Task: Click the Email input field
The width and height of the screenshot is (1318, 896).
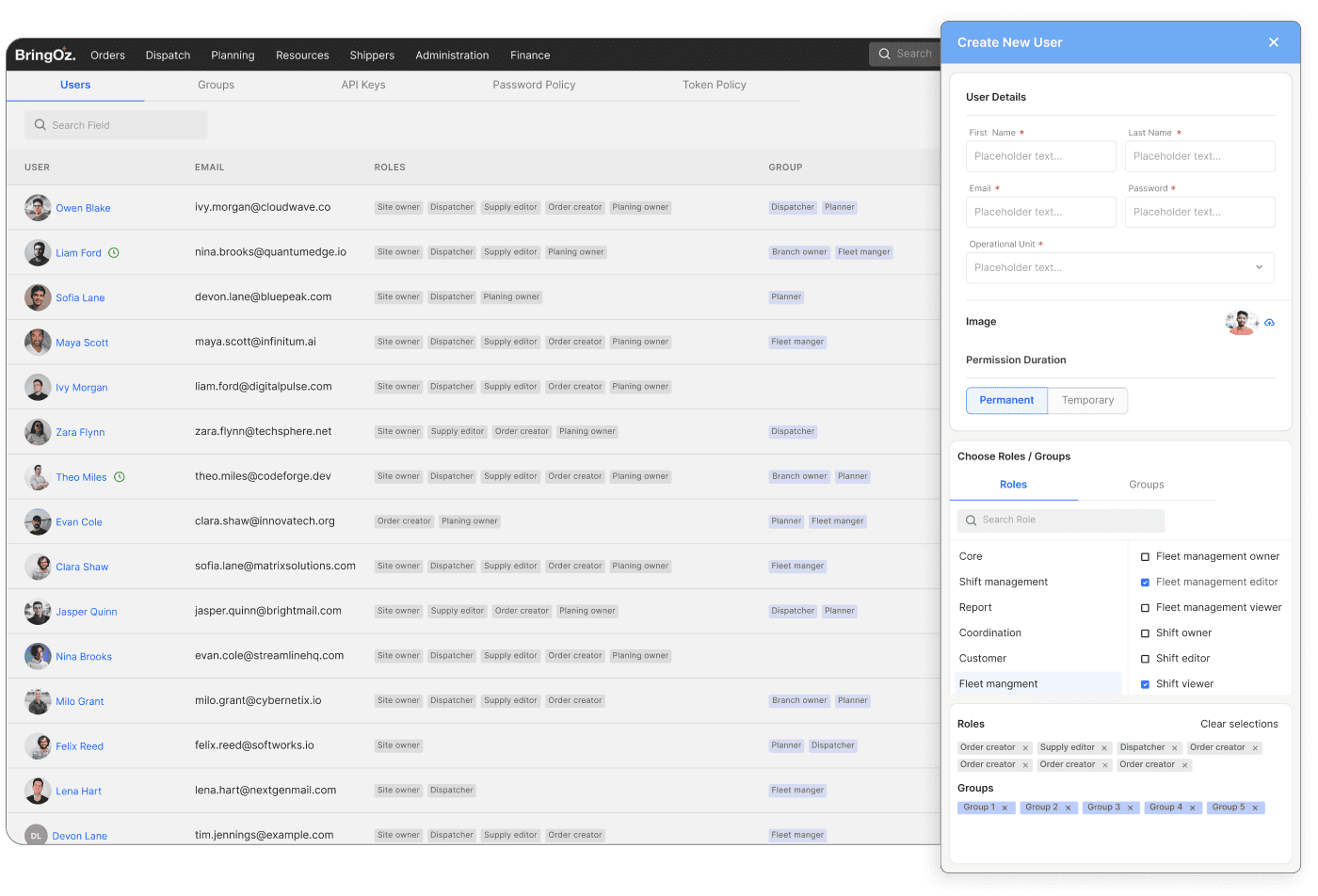Action: click(x=1041, y=212)
